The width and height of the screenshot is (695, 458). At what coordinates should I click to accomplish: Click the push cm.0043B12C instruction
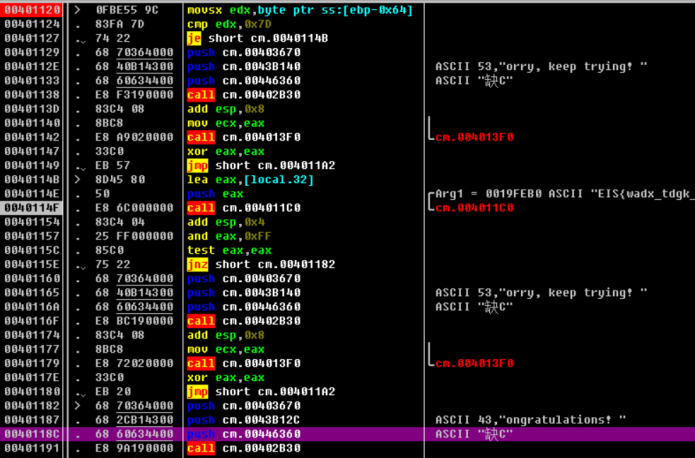point(243,420)
